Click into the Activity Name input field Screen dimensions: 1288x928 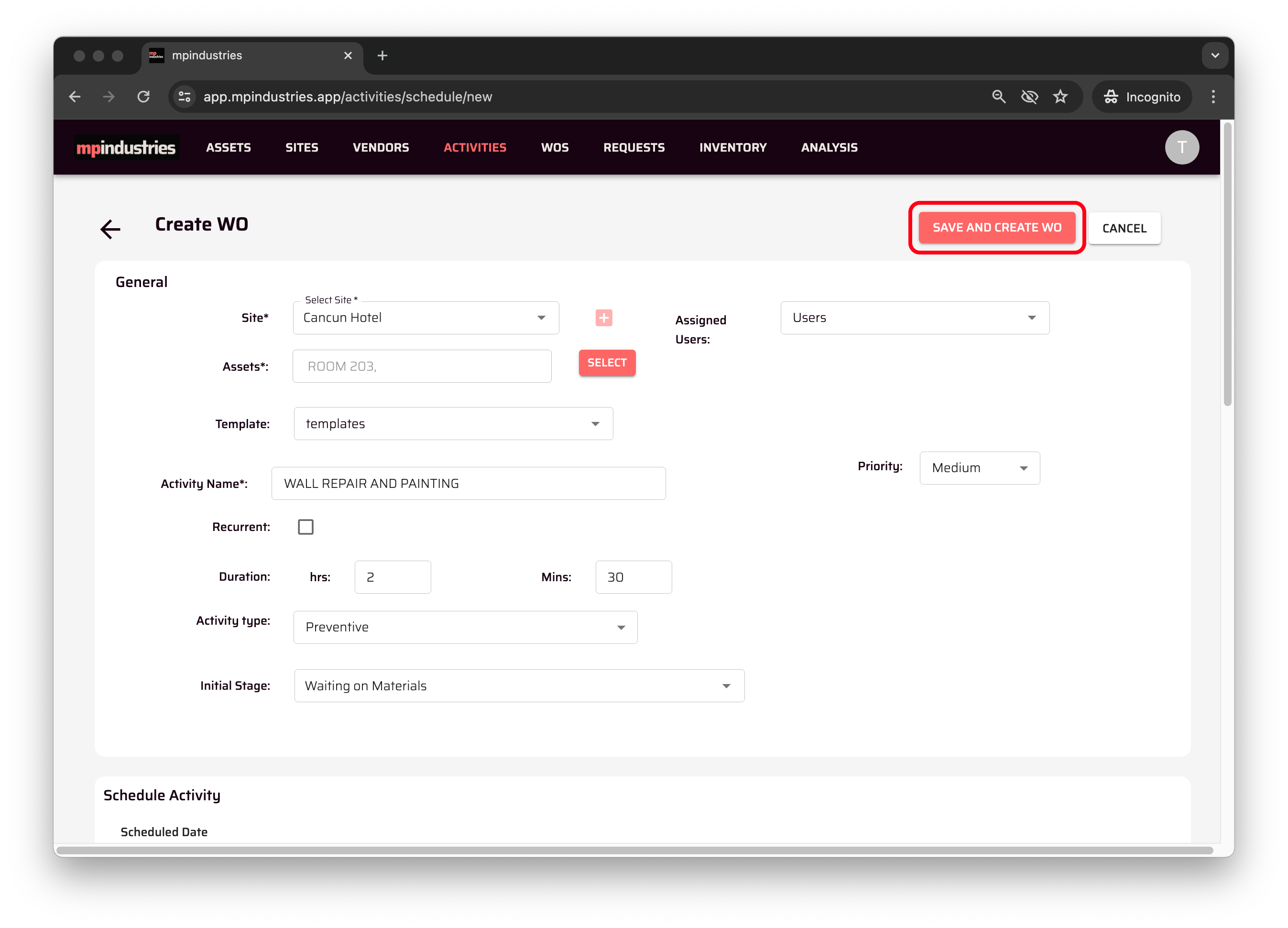tap(468, 484)
